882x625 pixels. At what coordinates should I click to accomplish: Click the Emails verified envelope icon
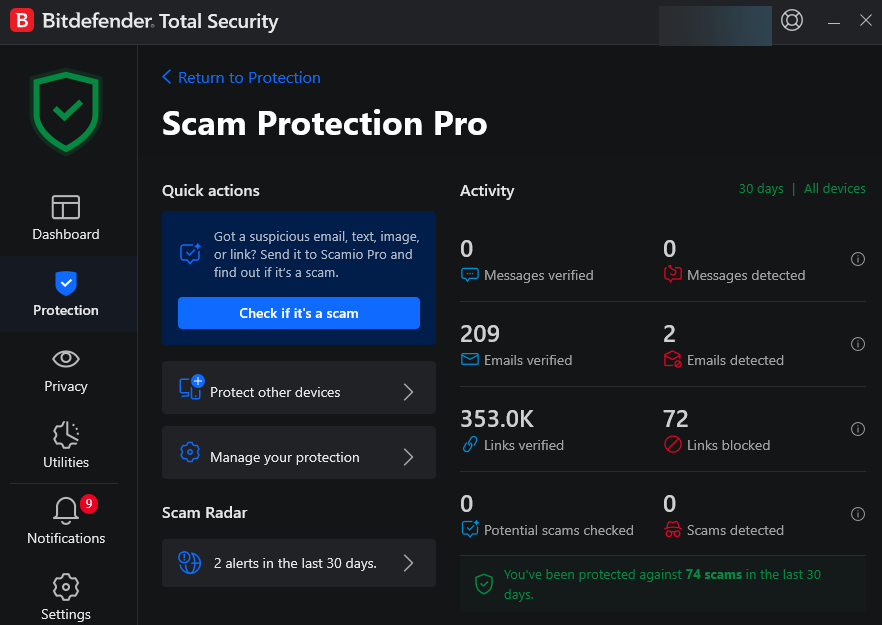point(470,359)
